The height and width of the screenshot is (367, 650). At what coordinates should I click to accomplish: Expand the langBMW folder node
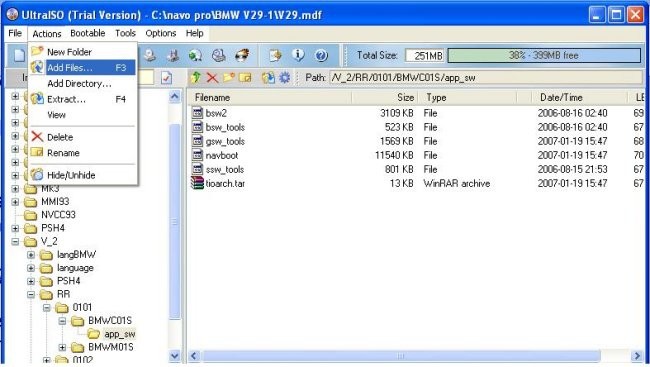[31, 255]
